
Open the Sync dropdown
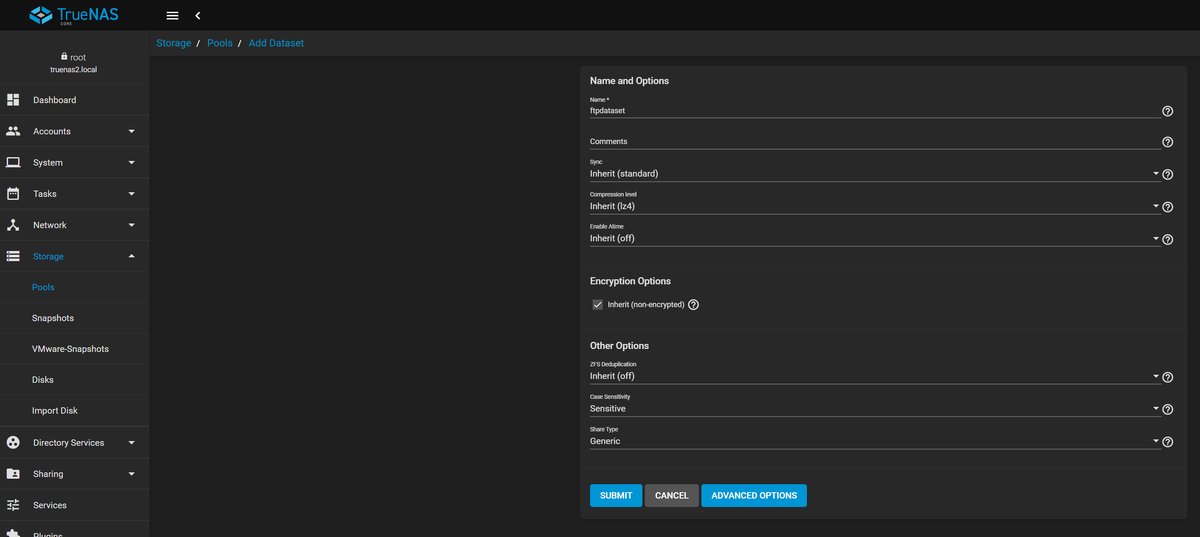(875, 173)
